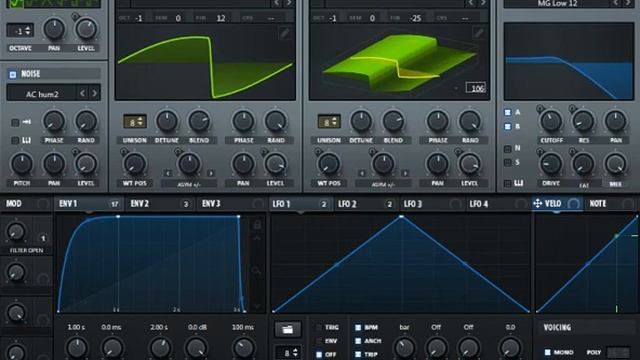Switch to the LFO 3 tab
Viewport: 640px width, 360px height.
(432, 203)
